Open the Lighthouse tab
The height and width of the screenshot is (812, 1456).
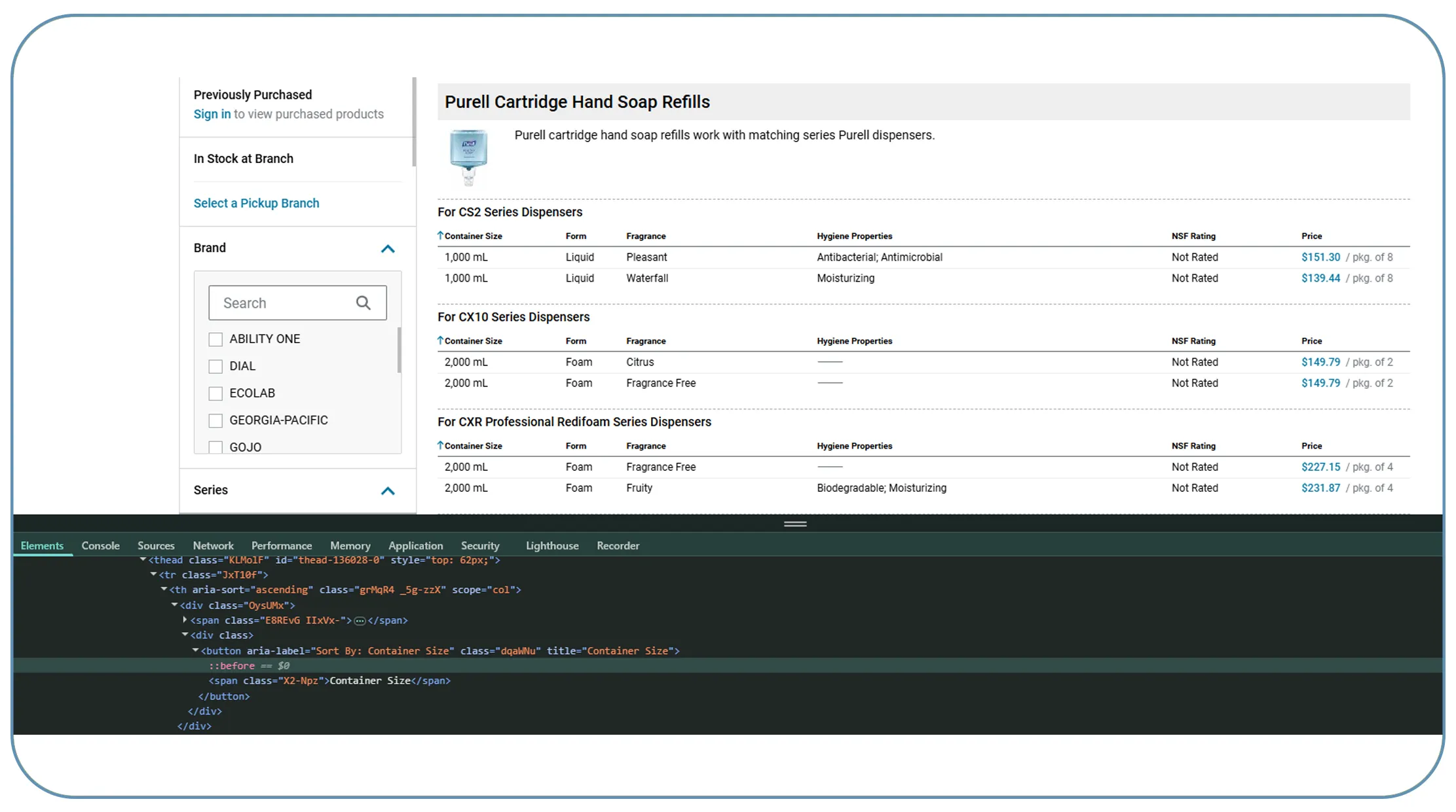coord(552,545)
